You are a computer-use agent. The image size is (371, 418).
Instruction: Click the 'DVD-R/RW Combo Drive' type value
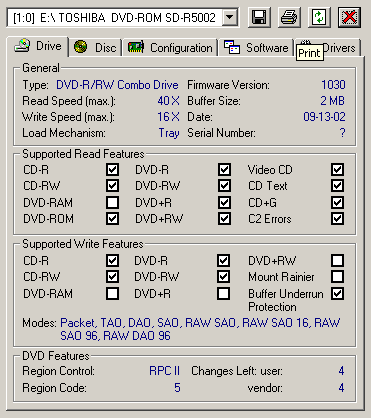[117, 85]
